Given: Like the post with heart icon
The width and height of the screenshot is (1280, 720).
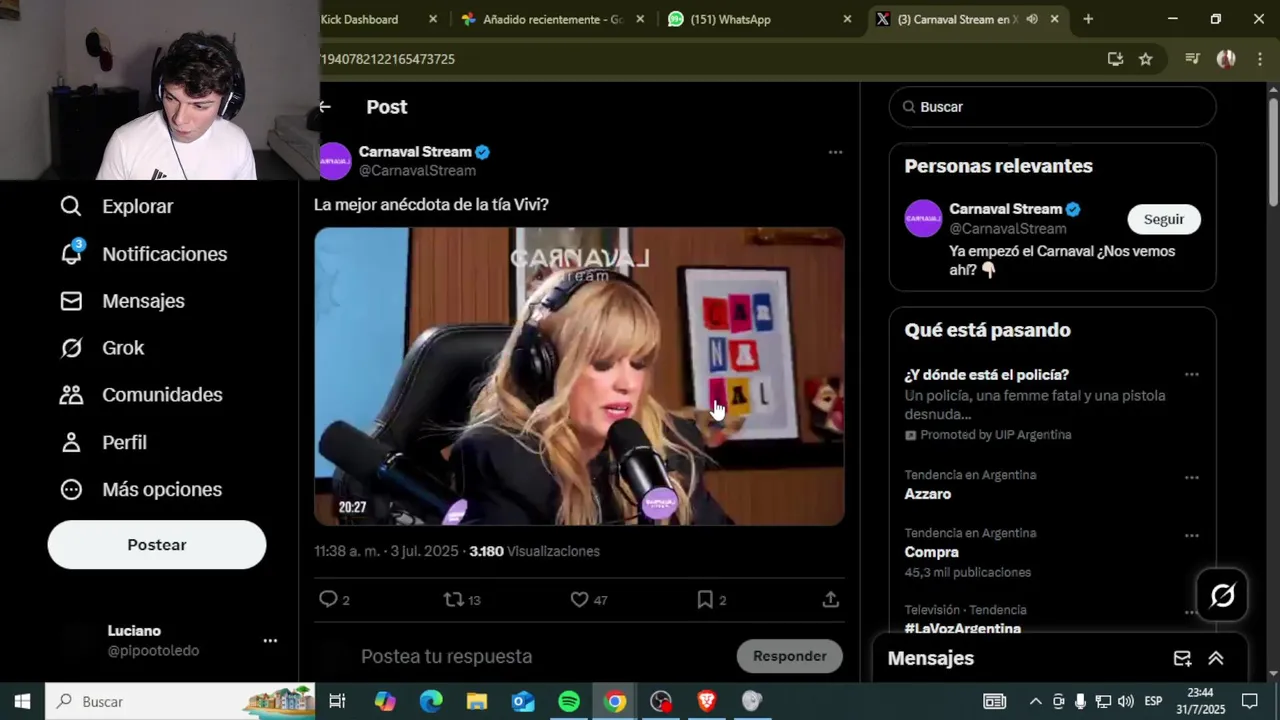Looking at the screenshot, I should pos(579,599).
